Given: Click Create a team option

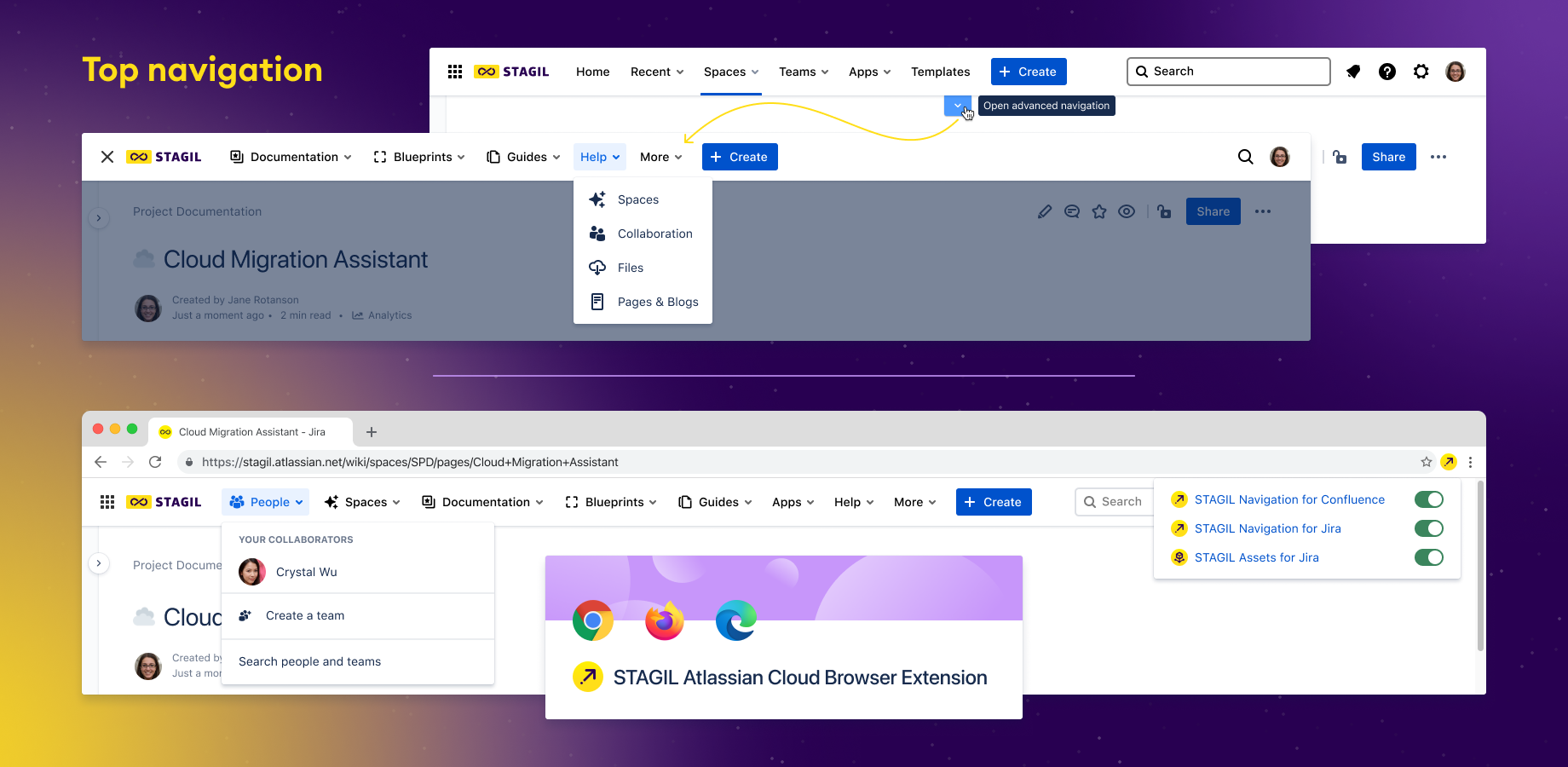Looking at the screenshot, I should (305, 615).
